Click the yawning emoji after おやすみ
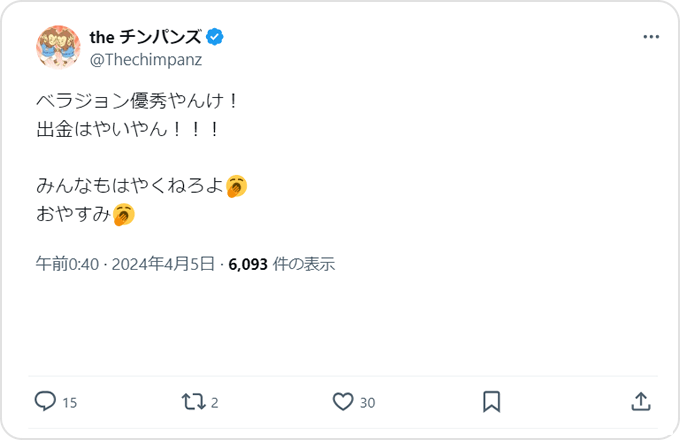The width and height of the screenshot is (680, 440). [x=124, y=213]
